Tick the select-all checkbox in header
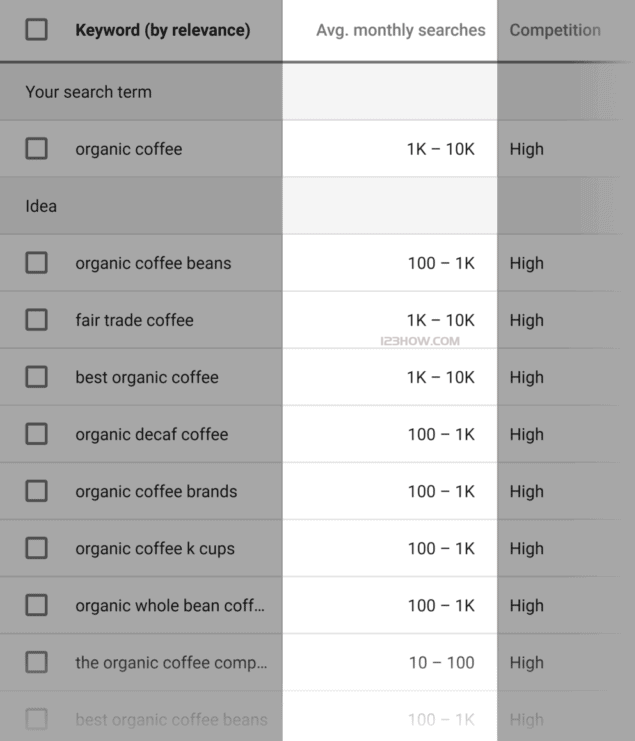This screenshot has height=741, width=635. pyautogui.click(x=36, y=30)
